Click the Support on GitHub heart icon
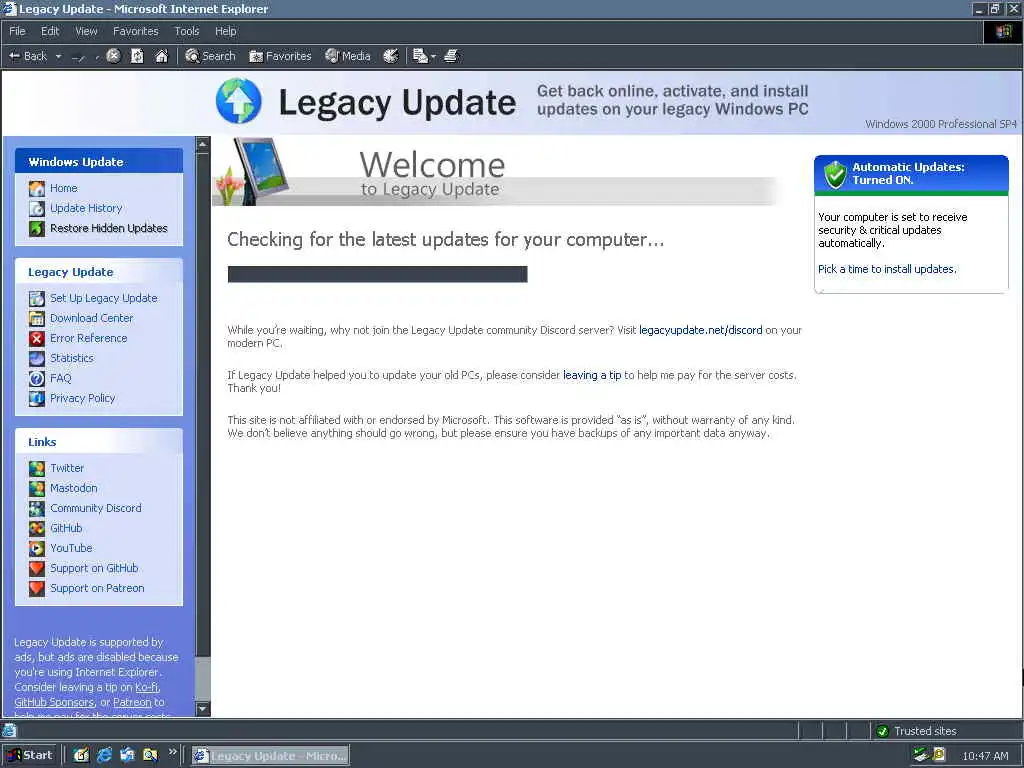This screenshot has height=768, width=1024. pos(37,568)
